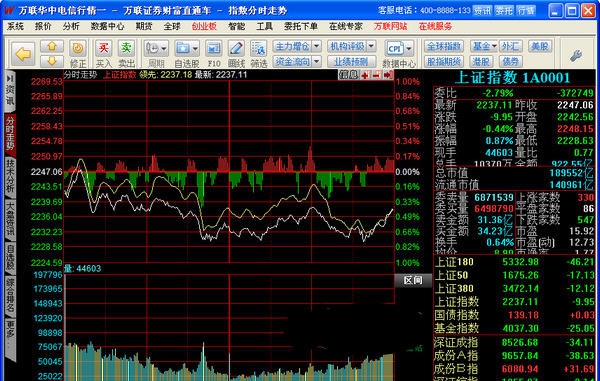Open the 万联网站 menu link
Viewport: 600px width, 381px height.
coord(391,26)
